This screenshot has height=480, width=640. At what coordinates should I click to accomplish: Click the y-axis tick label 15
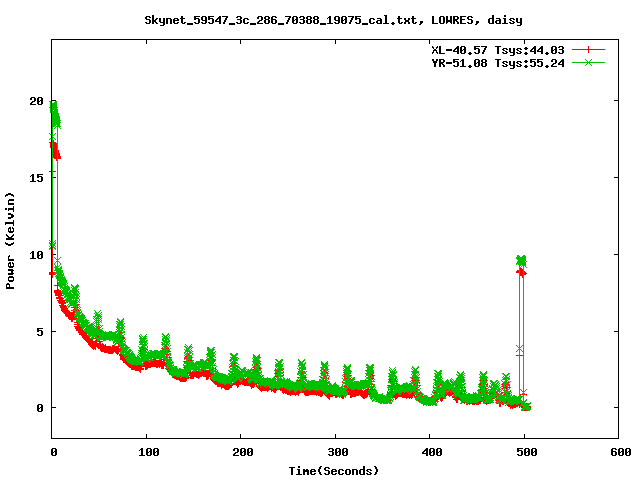36,178
